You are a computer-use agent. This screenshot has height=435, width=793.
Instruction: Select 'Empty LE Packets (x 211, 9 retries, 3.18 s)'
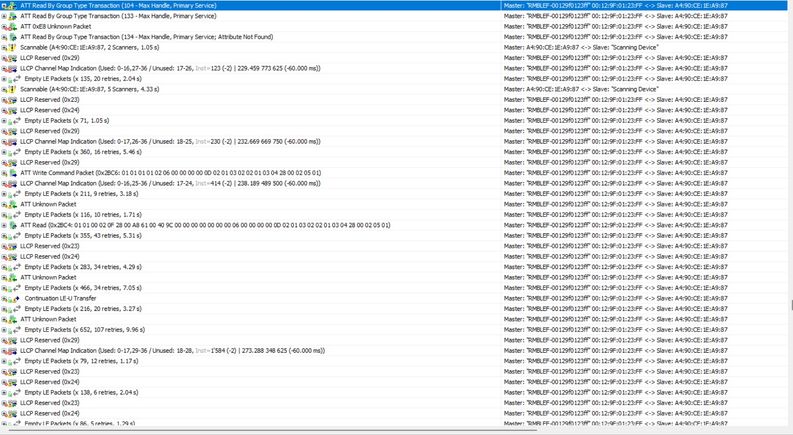click(x=81, y=194)
